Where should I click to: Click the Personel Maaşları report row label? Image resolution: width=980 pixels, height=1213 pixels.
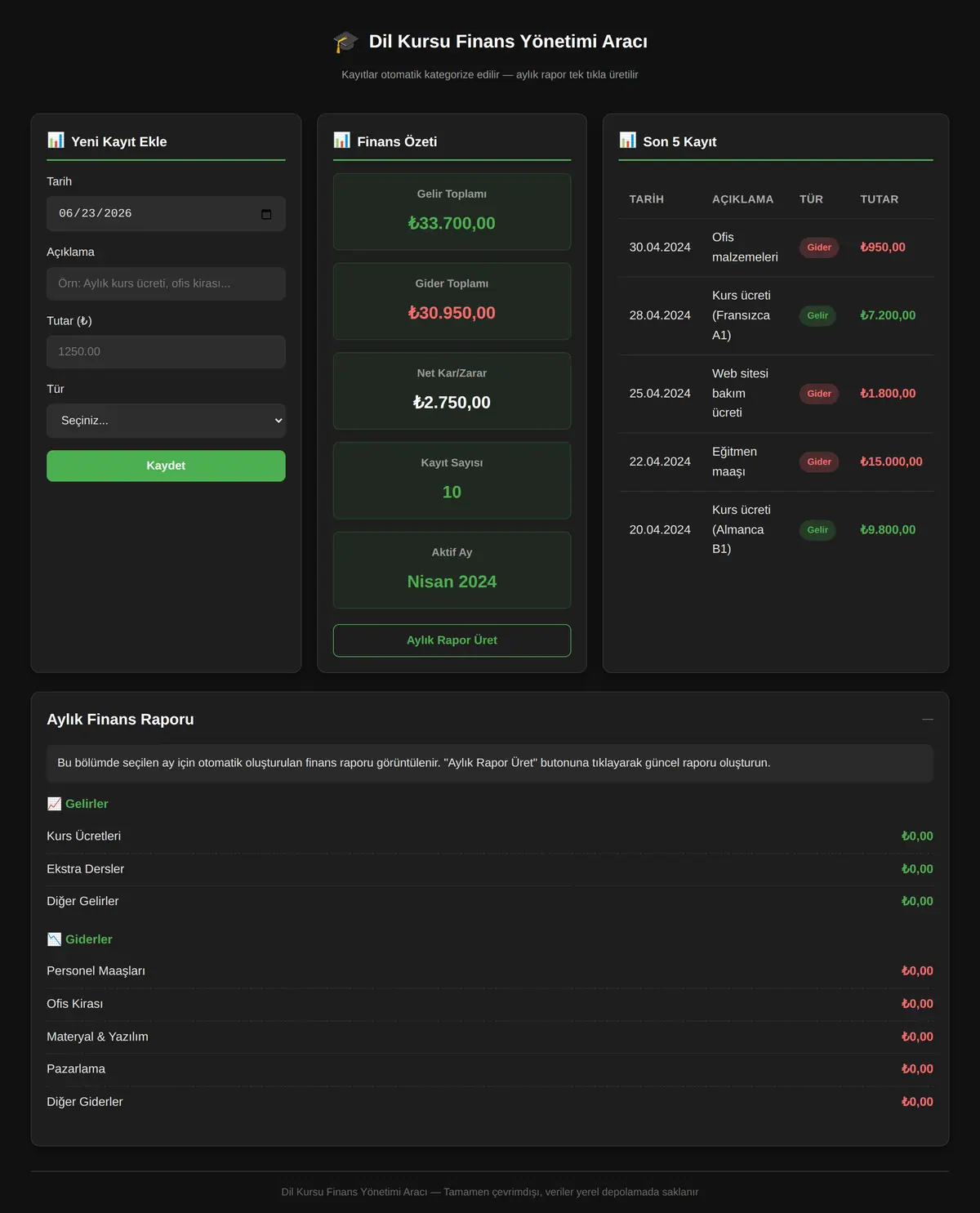click(x=96, y=971)
